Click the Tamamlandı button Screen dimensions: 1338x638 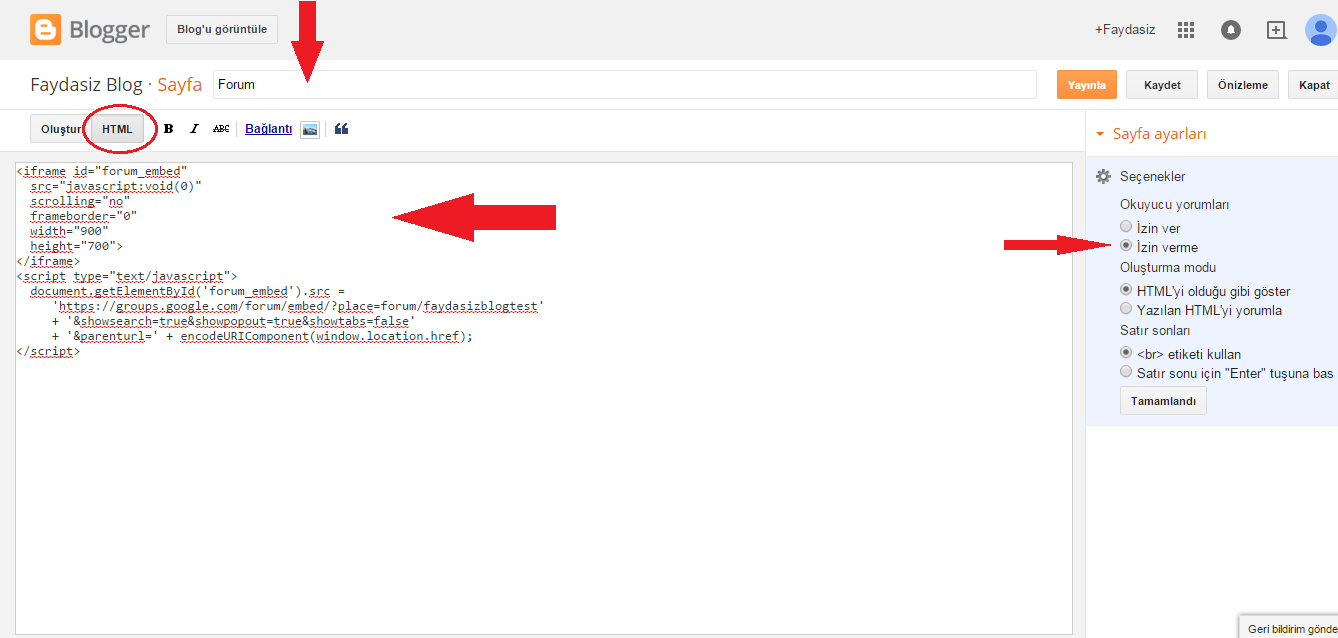pyautogui.click(x=1163, y=401)
